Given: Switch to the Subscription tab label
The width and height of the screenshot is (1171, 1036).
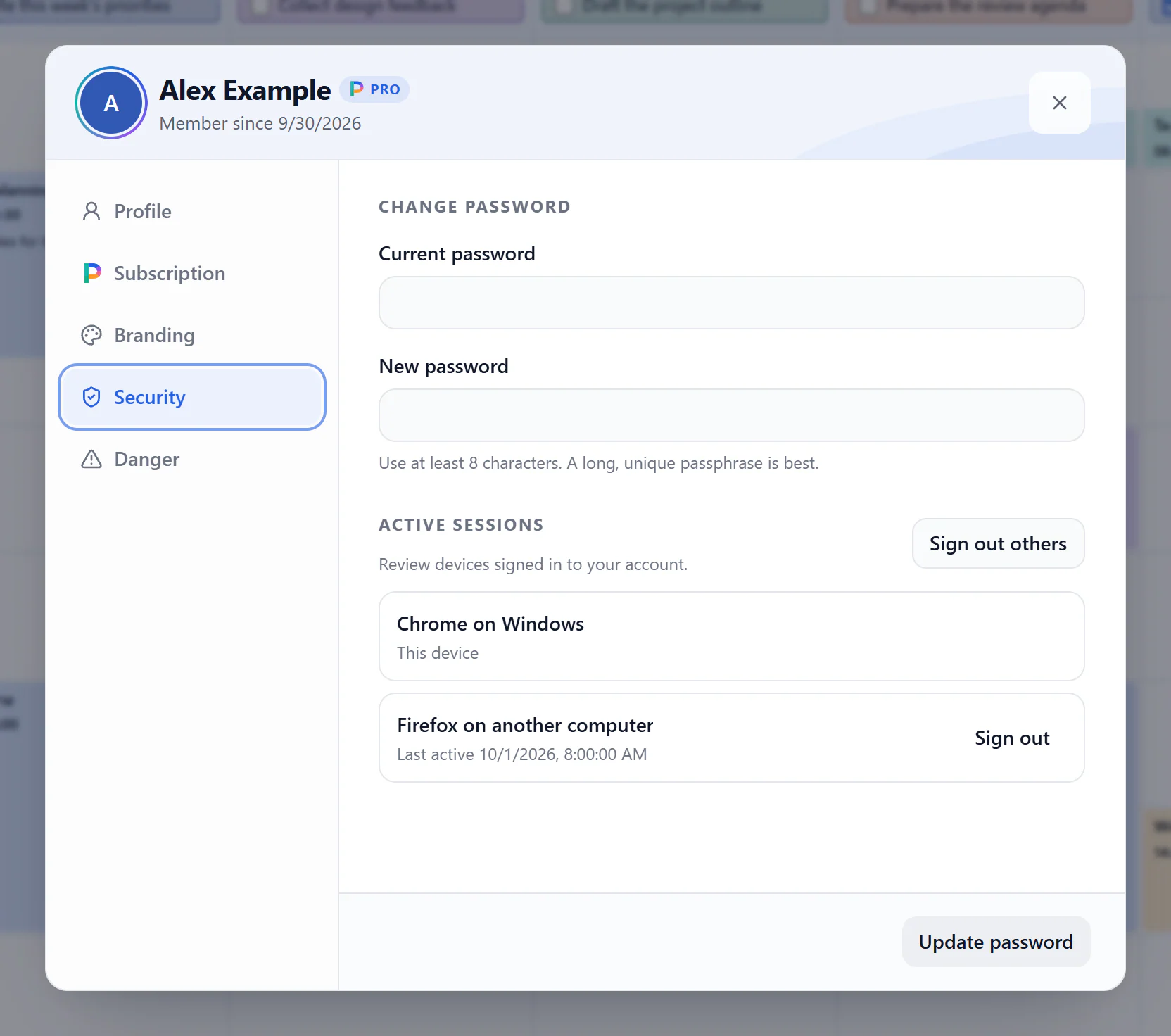Looking at the screenshot, I should [x=170, y=273].
